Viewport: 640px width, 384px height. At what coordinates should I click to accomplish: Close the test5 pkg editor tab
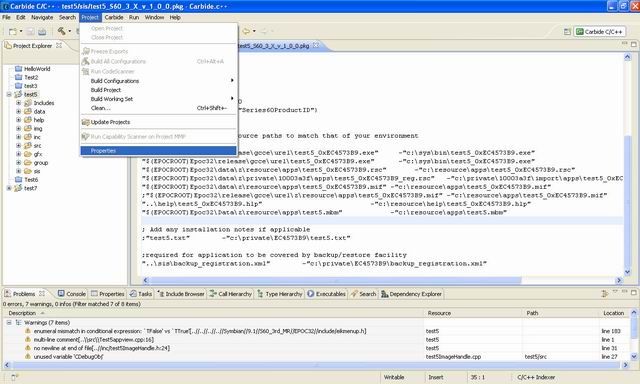(x=316, y=45)
